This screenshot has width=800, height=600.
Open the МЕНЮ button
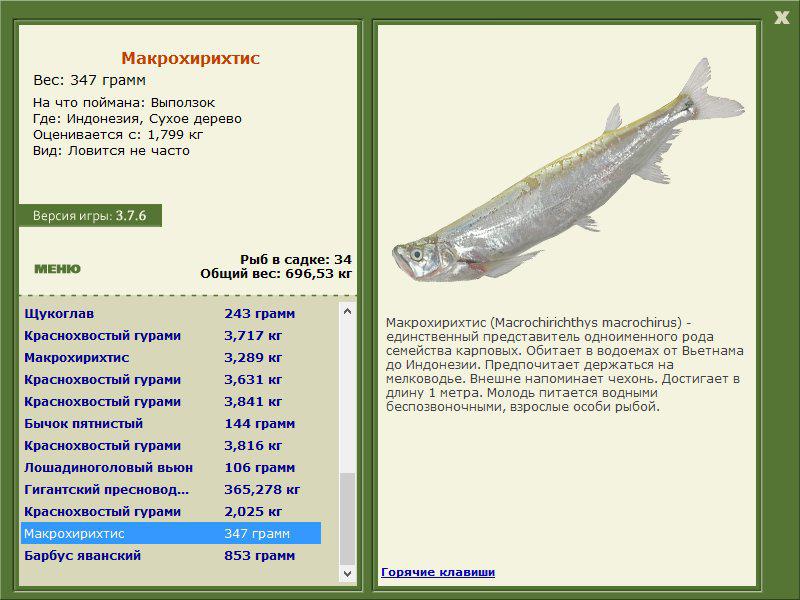pyautogui.click(x=58, y=269)
